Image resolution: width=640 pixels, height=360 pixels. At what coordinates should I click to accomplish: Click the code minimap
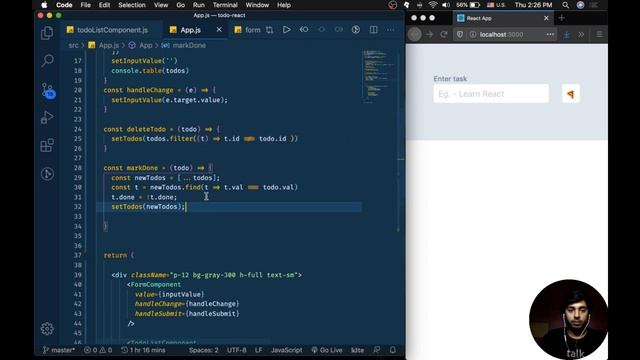coord(378,76)
